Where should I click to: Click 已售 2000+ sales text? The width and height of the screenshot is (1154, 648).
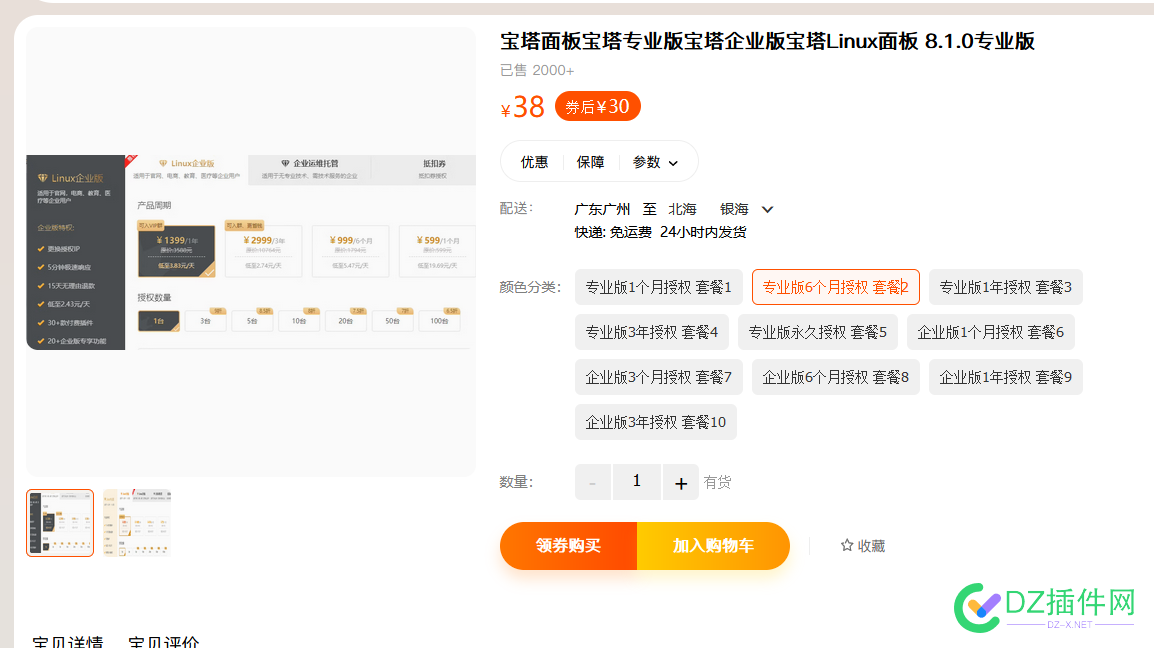(537, 70)
